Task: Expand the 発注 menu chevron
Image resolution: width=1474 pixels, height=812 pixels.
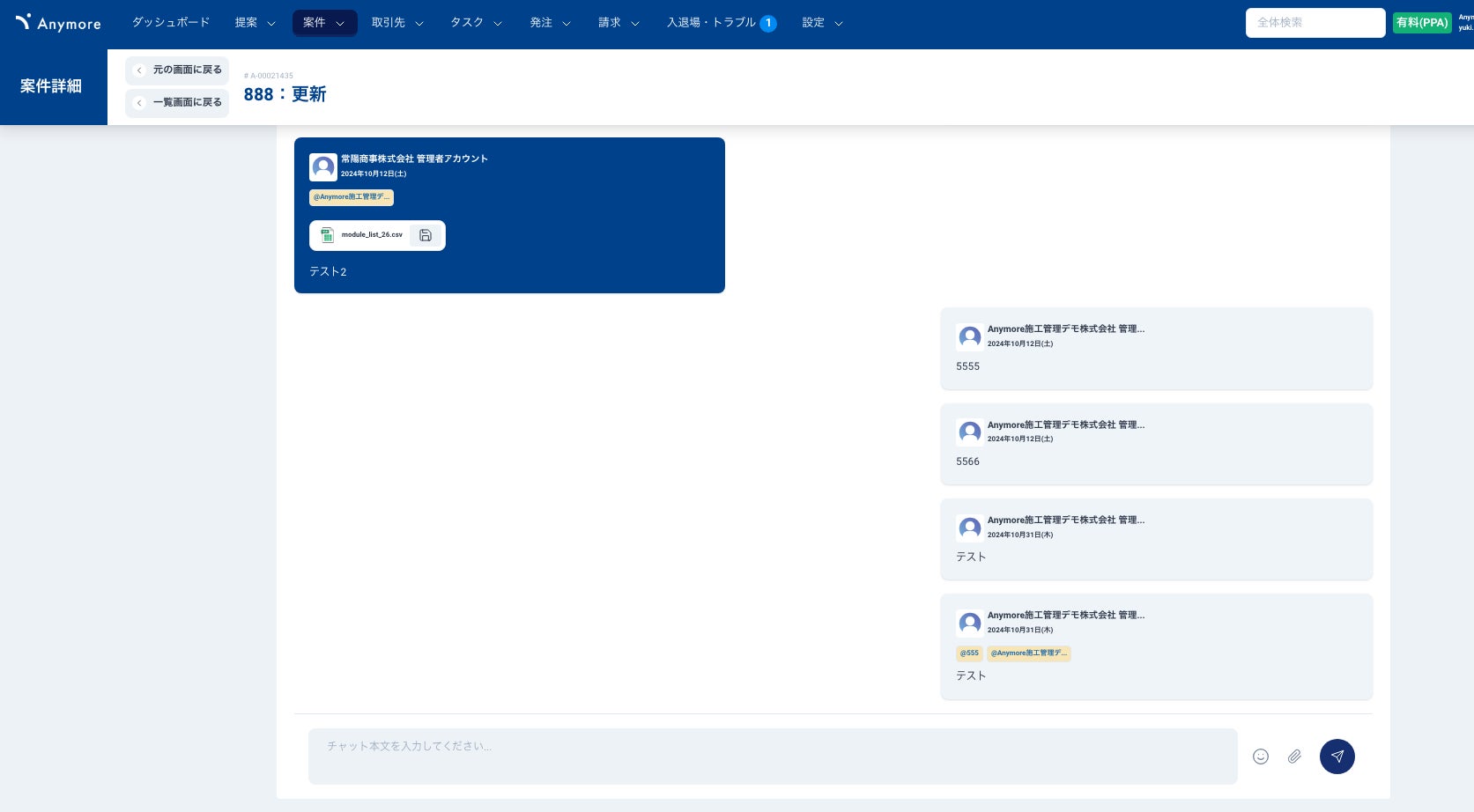Action: point(567,24)
